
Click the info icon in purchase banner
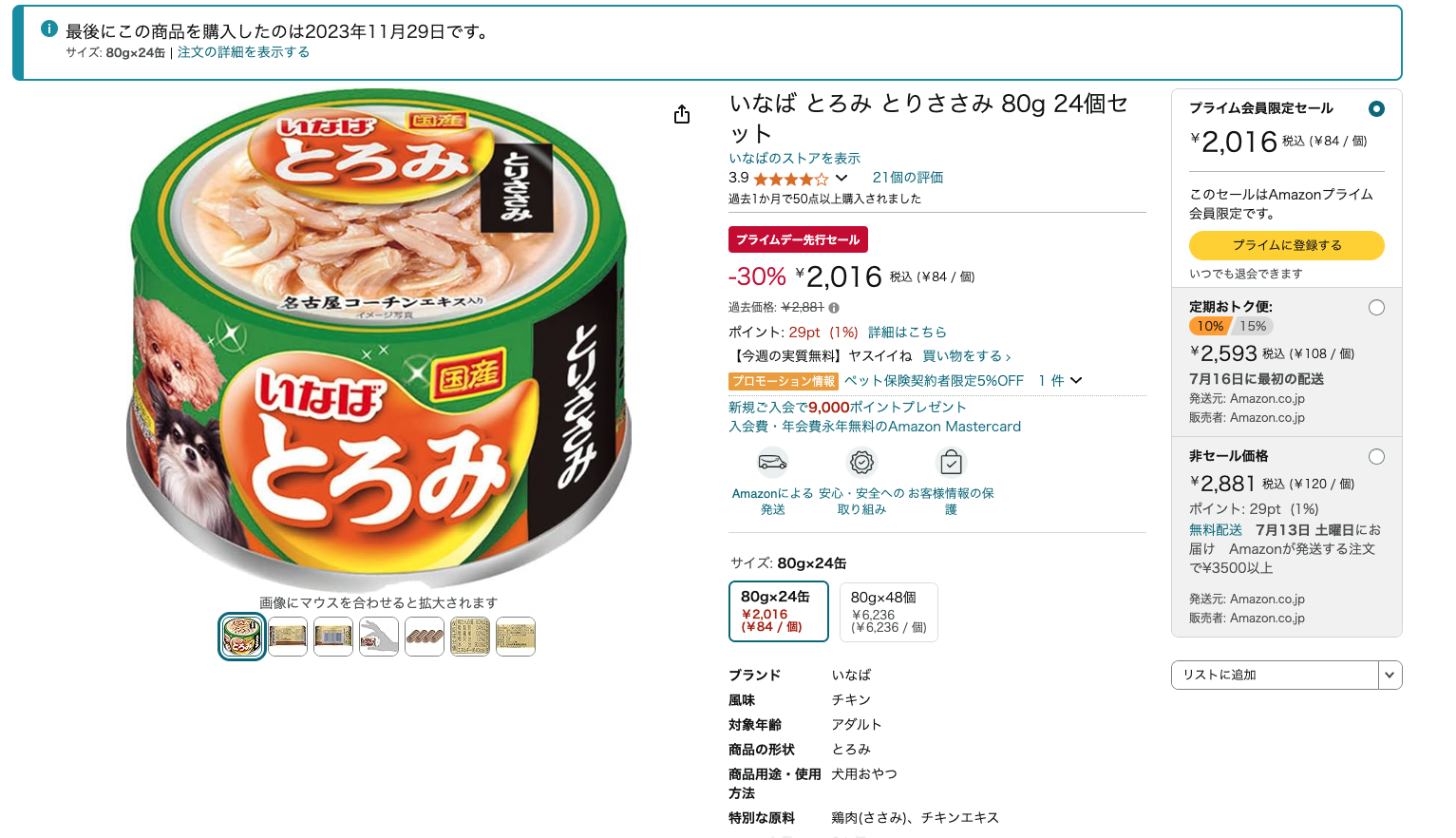tap(49, 29)
